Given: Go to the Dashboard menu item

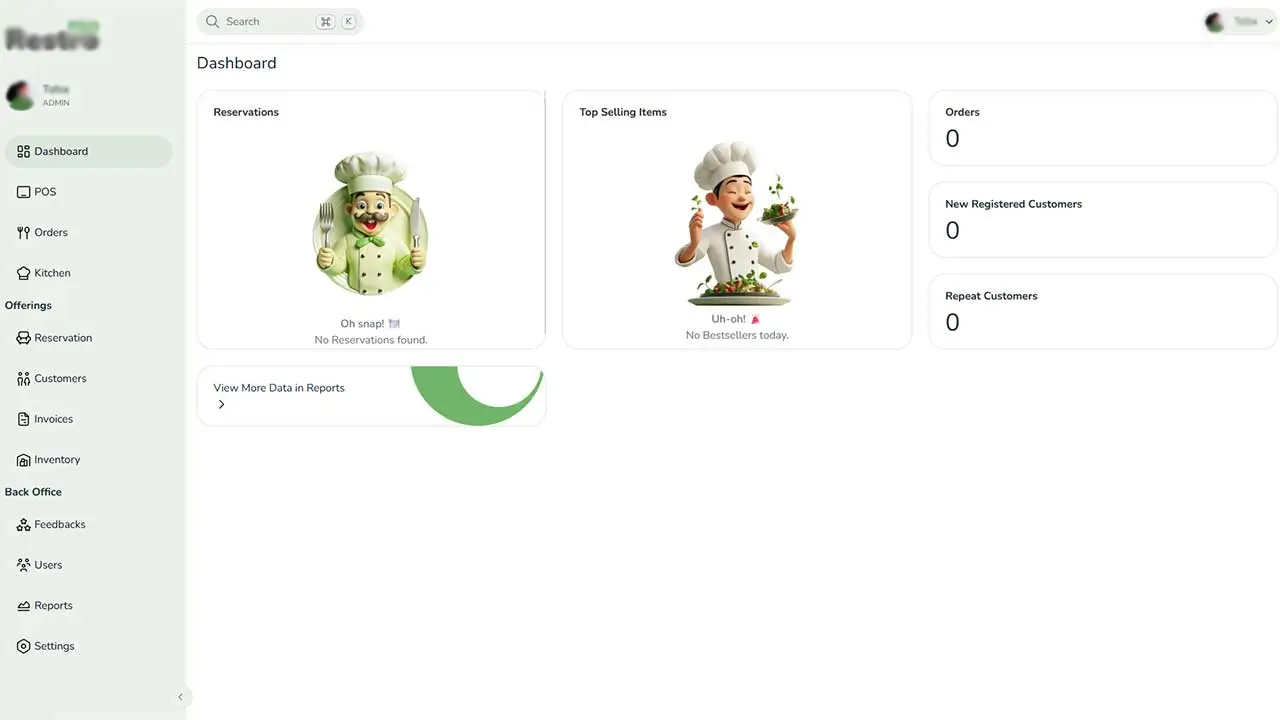Looking at the screenshot, I should pos(89,152).
